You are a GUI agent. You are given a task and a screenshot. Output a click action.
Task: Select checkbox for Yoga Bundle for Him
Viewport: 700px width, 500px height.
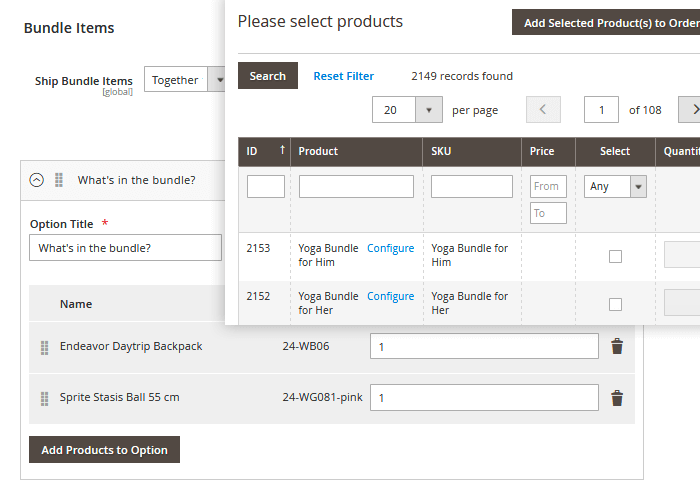(x=615, y=256)
